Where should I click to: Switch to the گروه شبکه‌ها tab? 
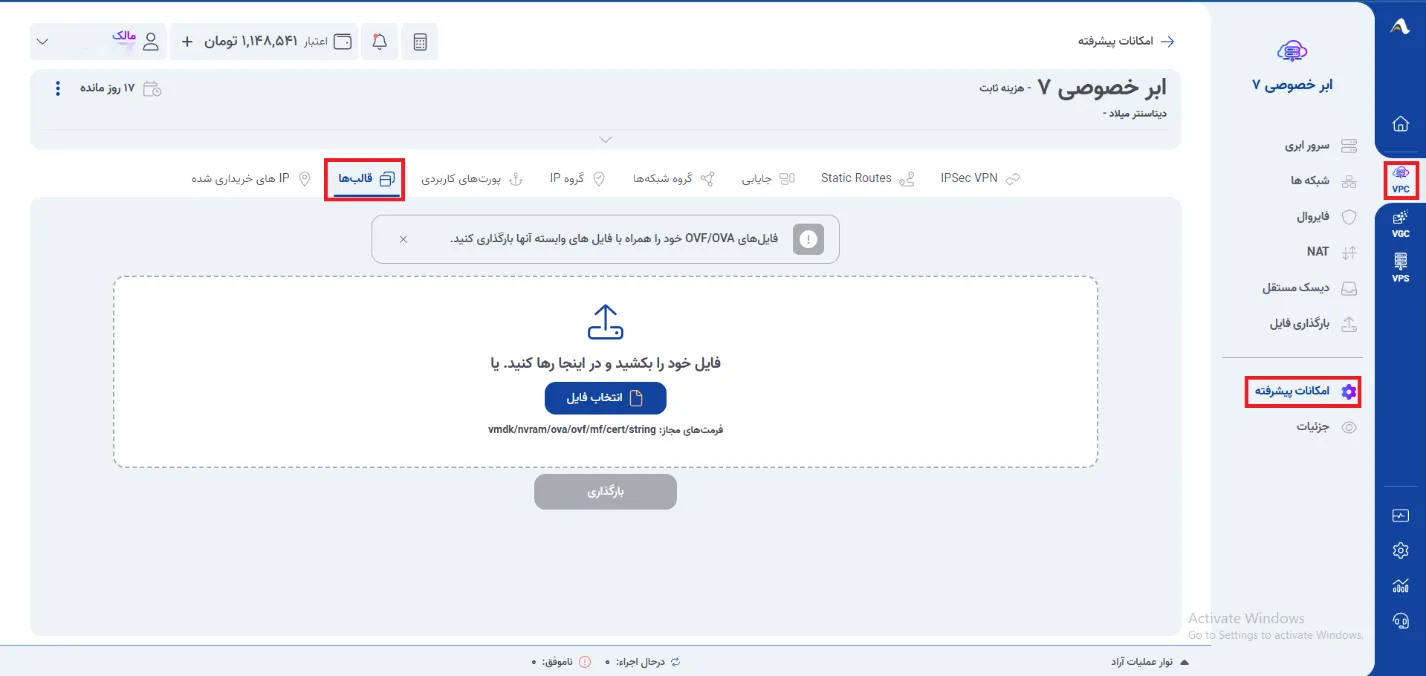pyautogui.click(x=674, y=178)
